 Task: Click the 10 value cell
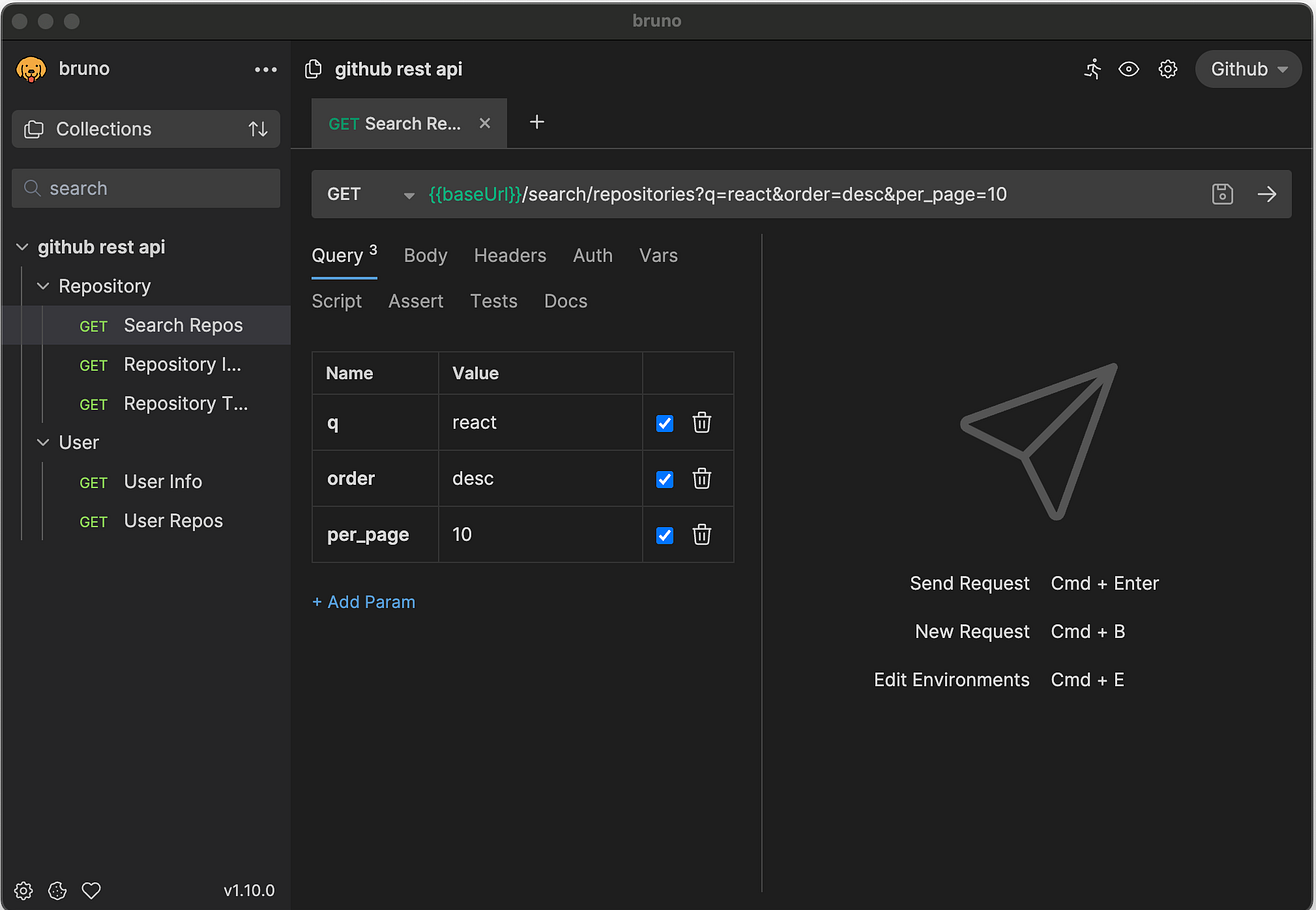[541, 535]
